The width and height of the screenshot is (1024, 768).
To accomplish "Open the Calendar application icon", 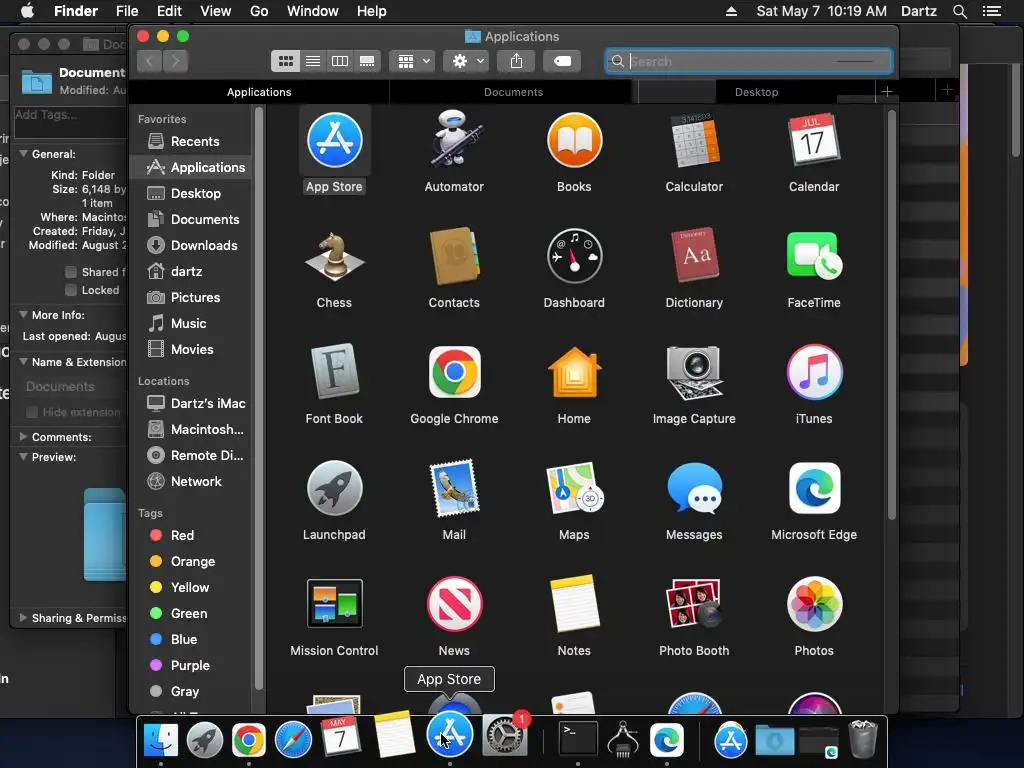I will pyautogui.click(x=814, y=140).
